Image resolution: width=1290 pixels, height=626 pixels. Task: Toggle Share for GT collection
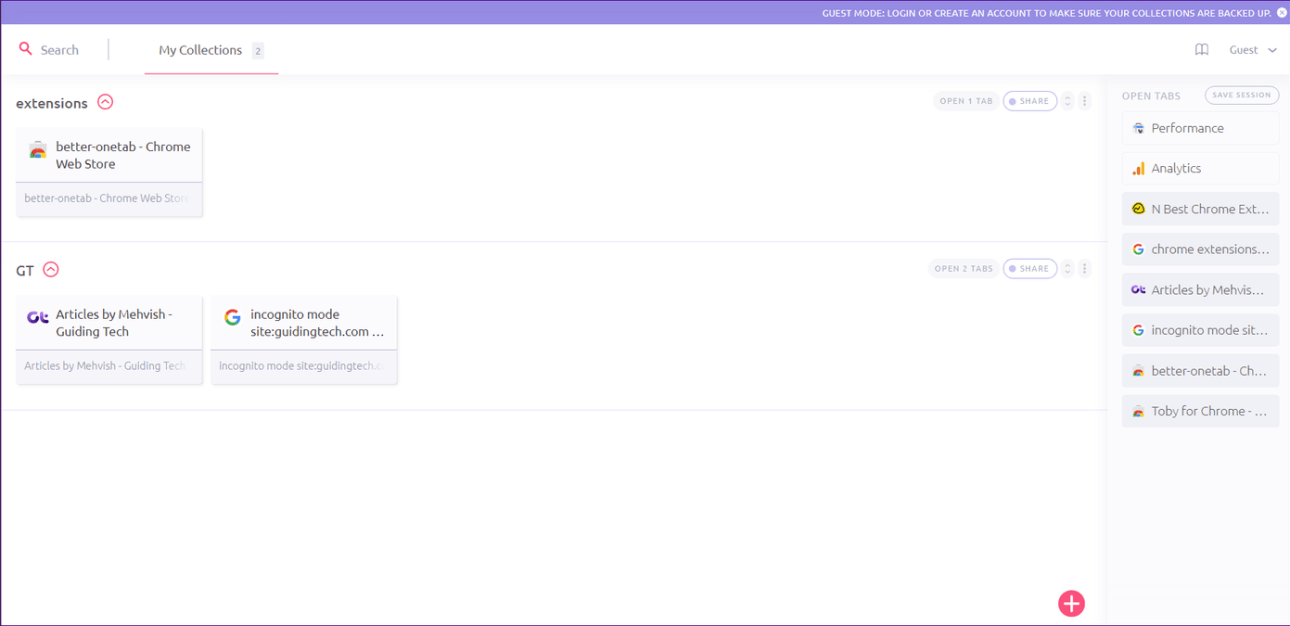[1029, 268]
